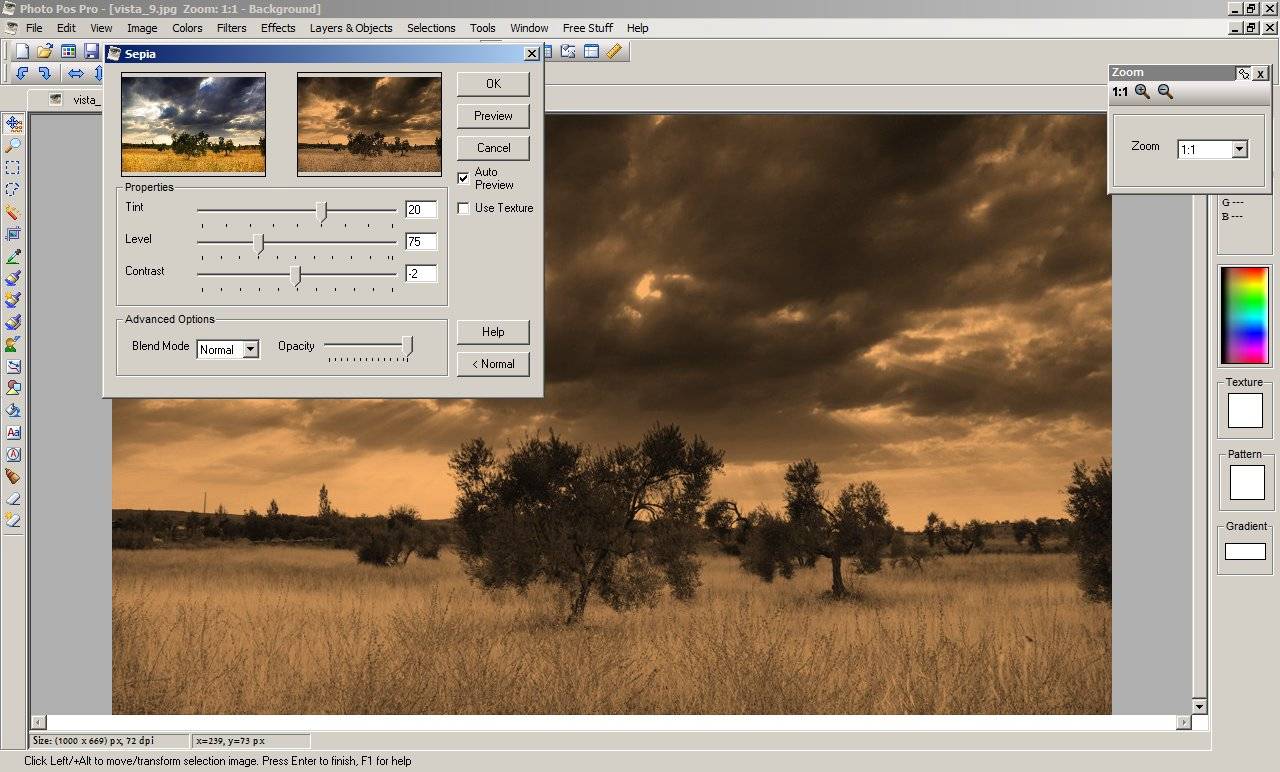Click the Tint slider handle
The width and height of the screenshot is (1280, 772).
pos(321,210)
